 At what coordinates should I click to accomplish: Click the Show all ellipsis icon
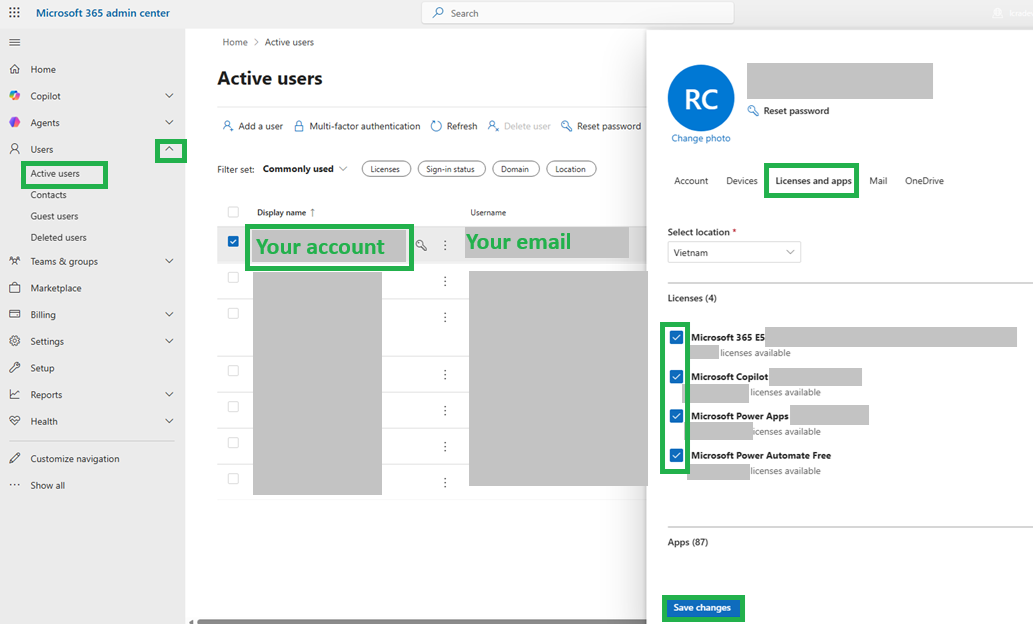point(14,485)
